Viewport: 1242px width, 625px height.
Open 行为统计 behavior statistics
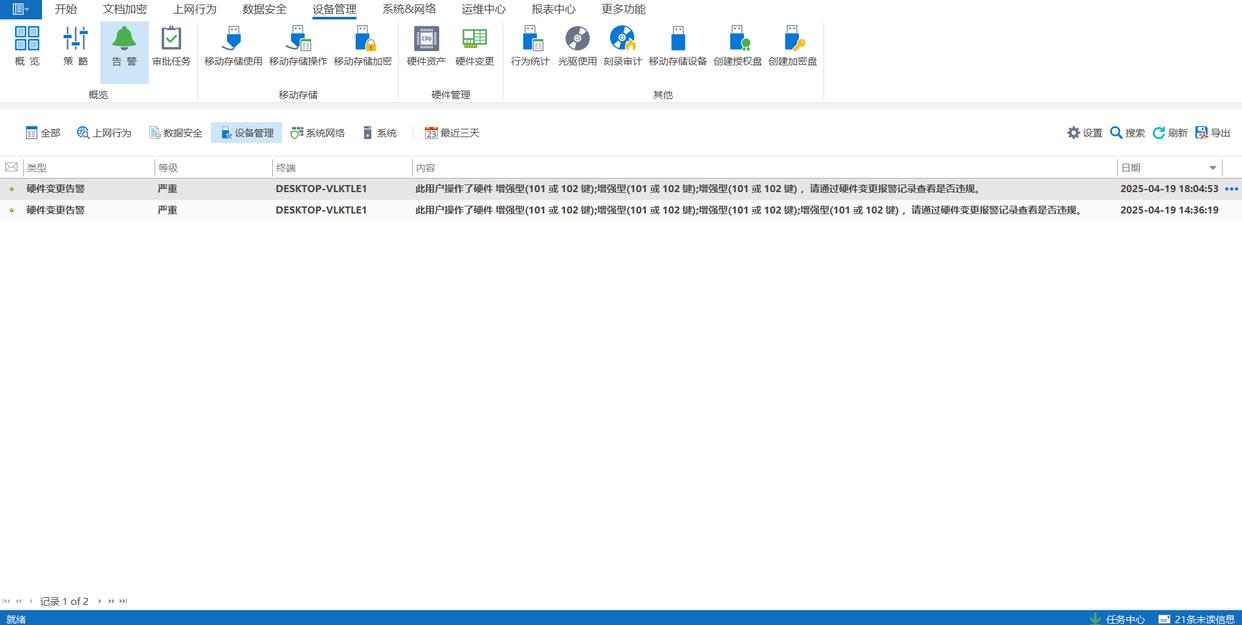530,47
